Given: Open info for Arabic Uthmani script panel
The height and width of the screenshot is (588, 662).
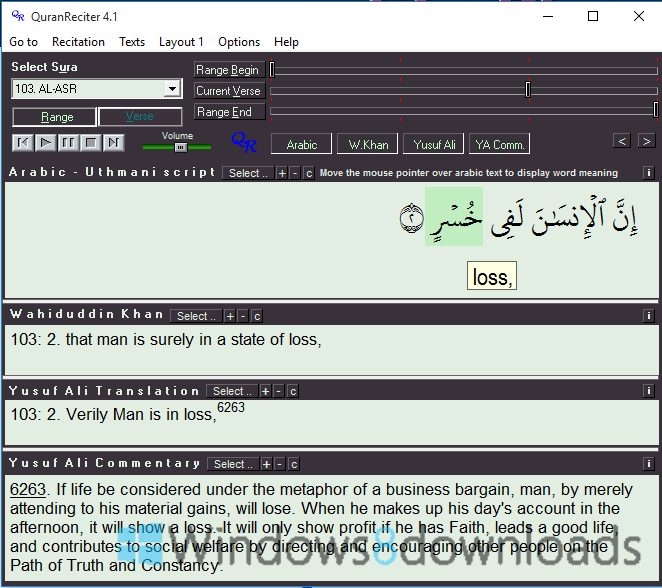Looking at the screenshot, I should point(649,173).
